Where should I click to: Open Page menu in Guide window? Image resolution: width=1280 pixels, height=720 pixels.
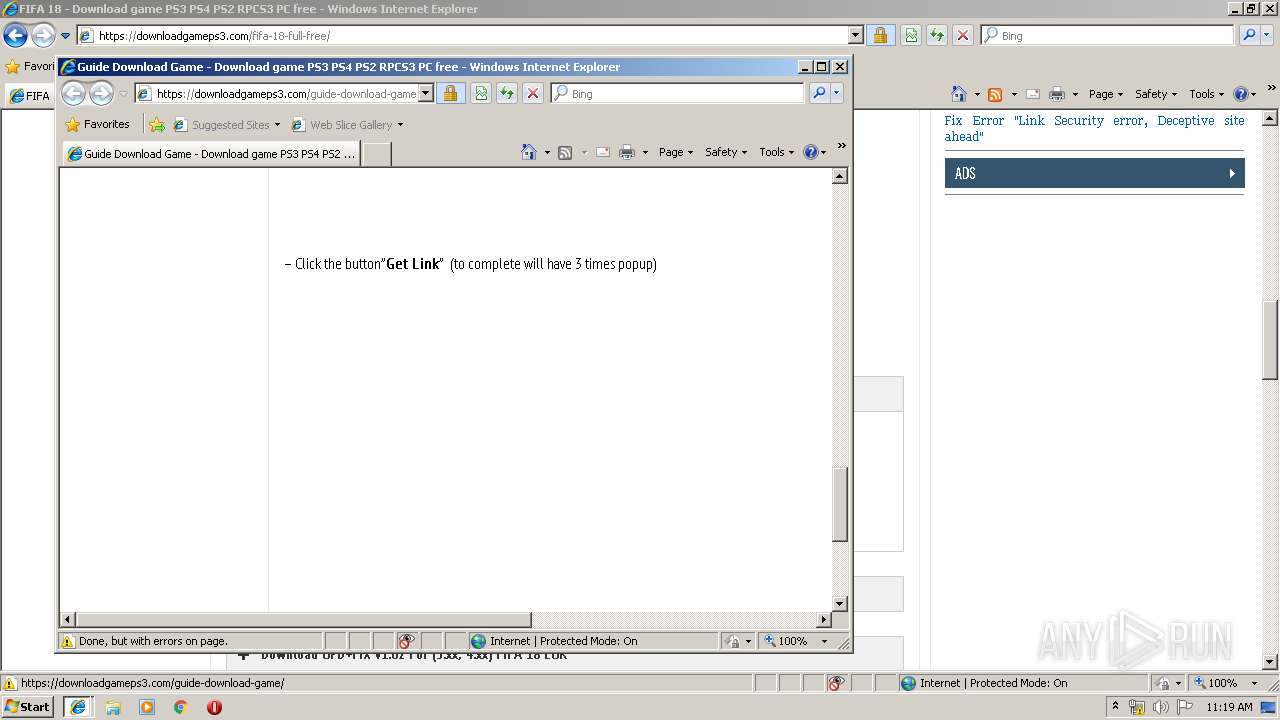pyautogui.click(x=675, y=152)
